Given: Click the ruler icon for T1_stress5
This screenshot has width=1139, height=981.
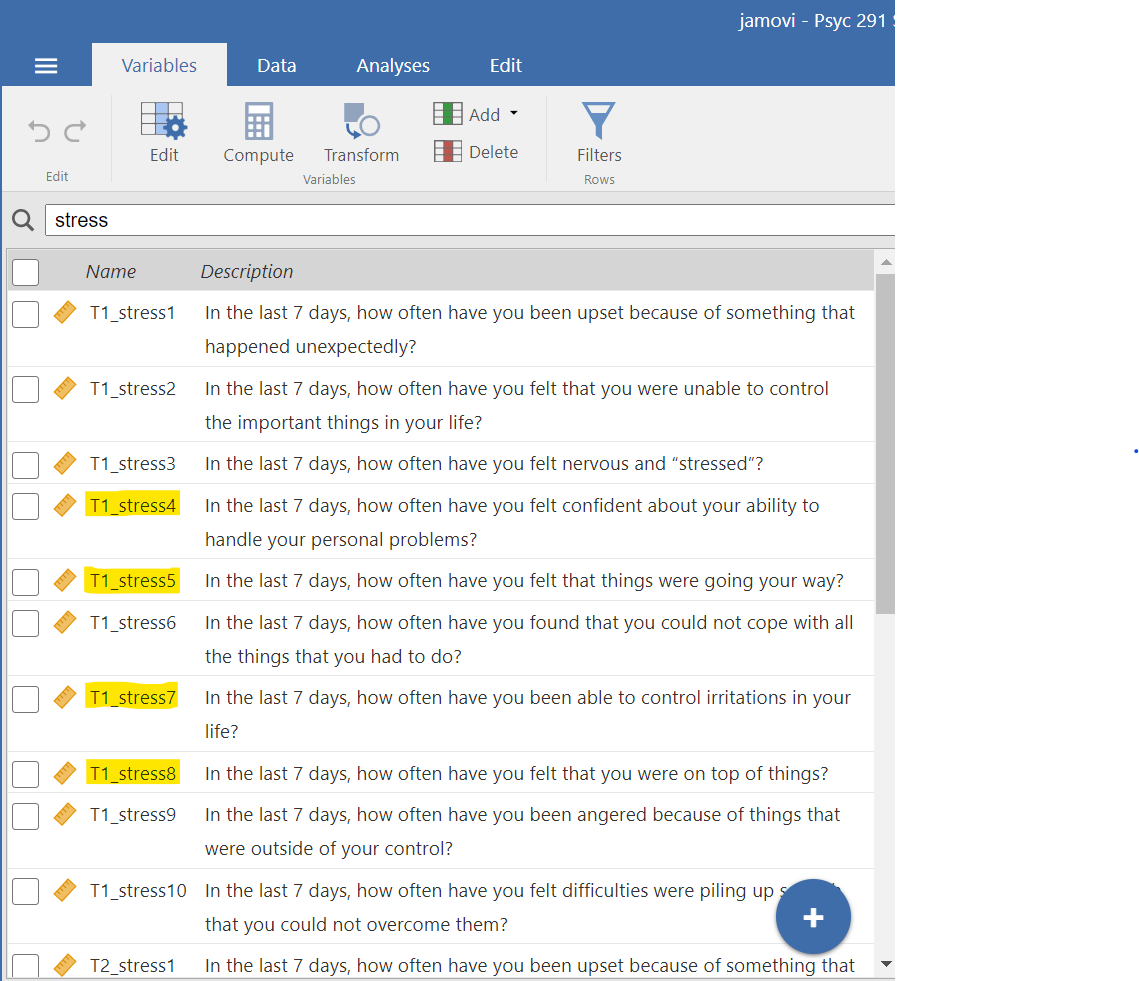Looking at the screenshot, I should 65,581.
